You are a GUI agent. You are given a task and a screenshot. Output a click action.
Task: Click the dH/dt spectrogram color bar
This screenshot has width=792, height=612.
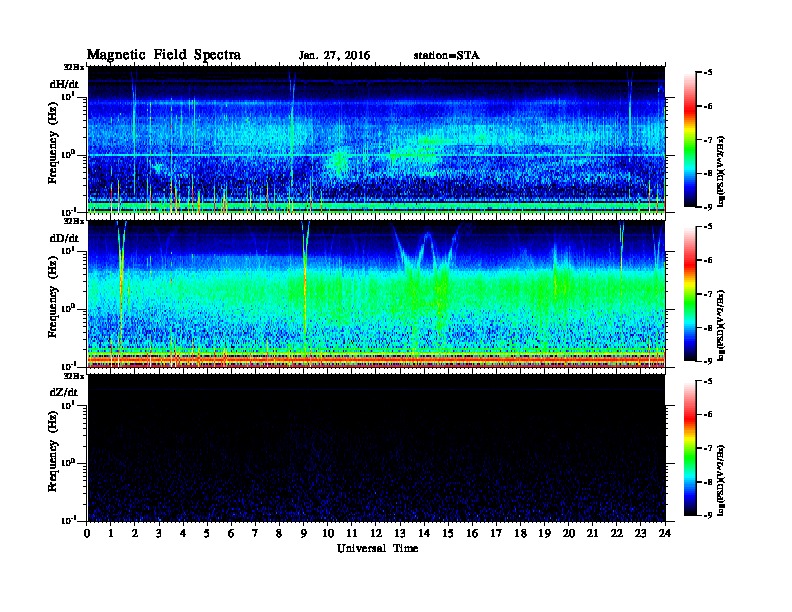tap(690, 139)
